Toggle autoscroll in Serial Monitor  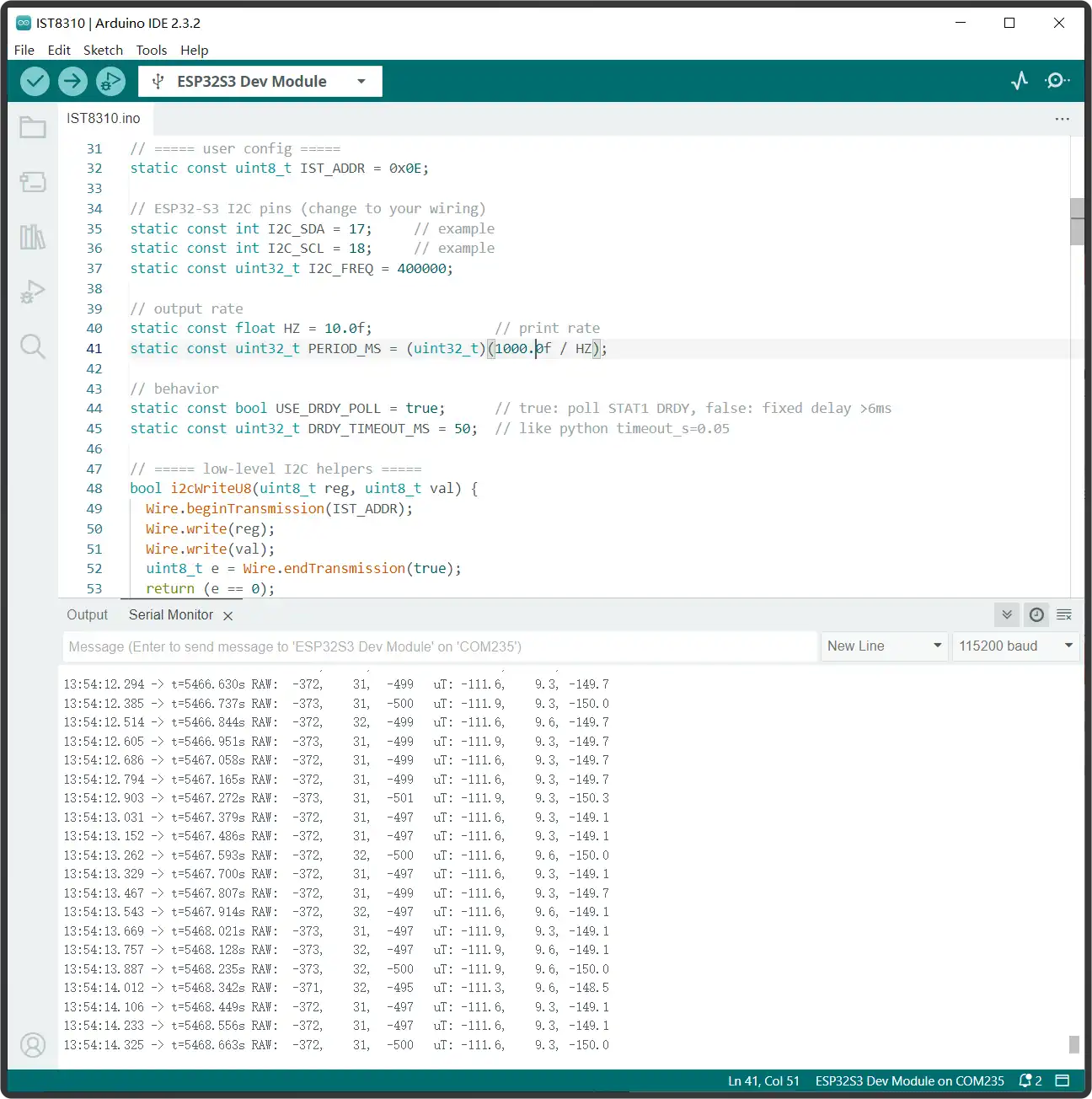(1007, 615)
